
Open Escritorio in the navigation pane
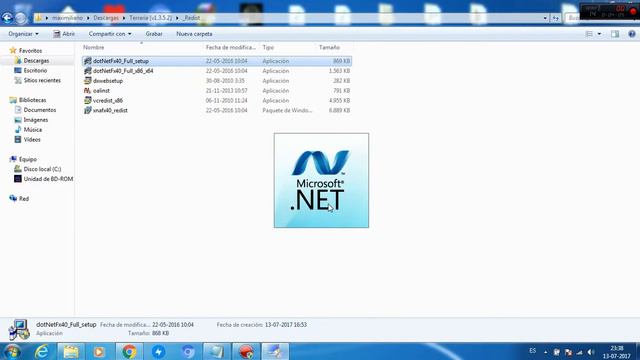pos(35,71)
